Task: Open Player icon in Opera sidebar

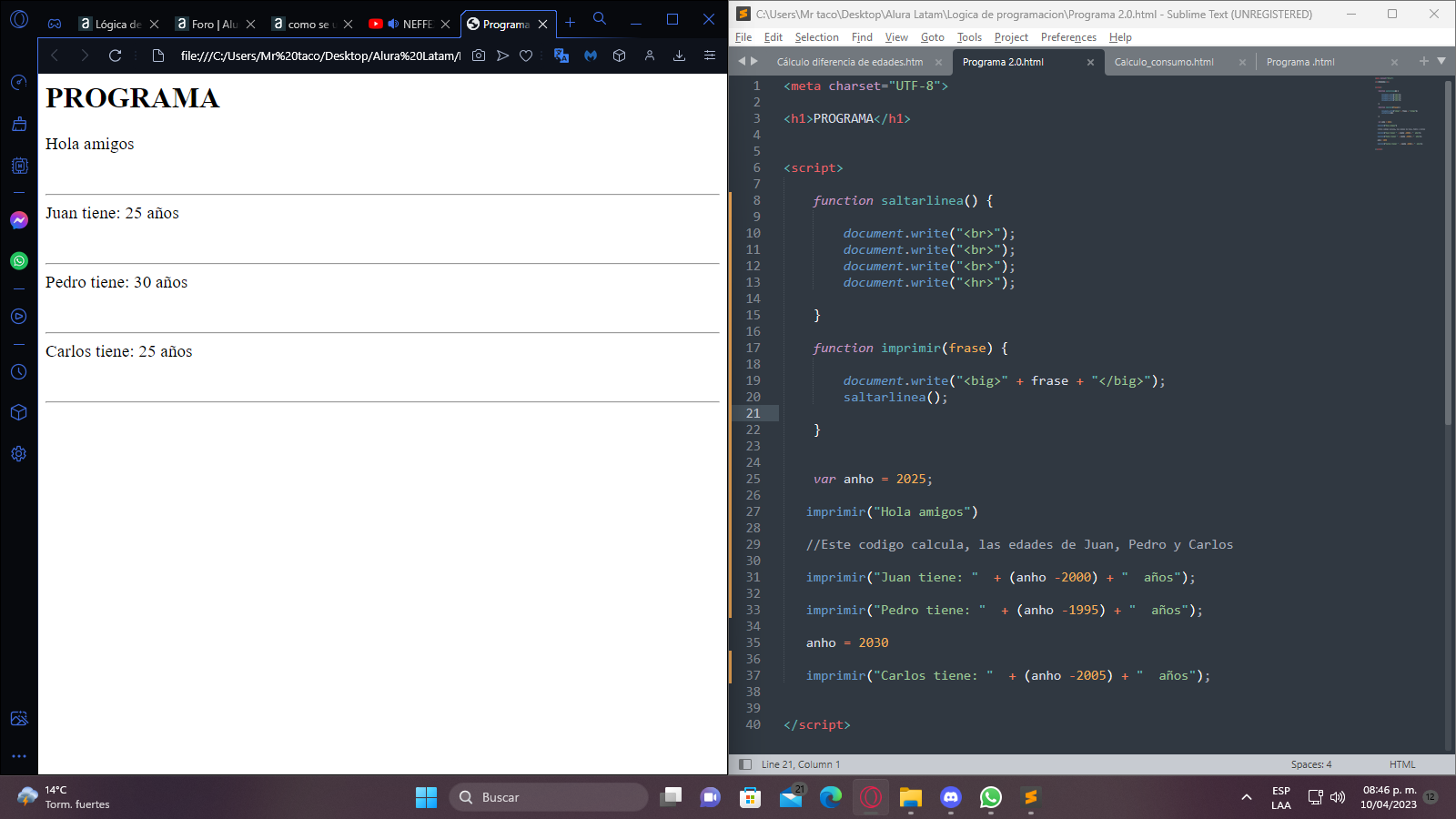Action: click(19, 317)
